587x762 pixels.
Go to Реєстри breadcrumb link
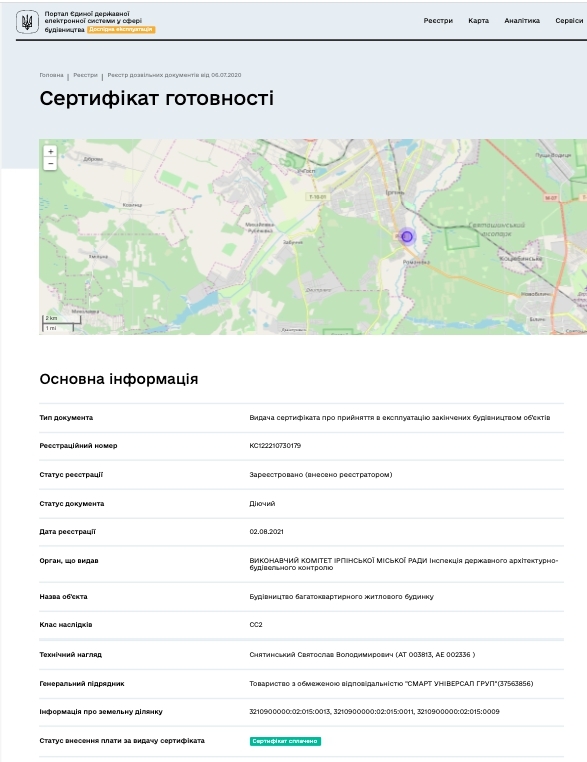tap(86, 75)
